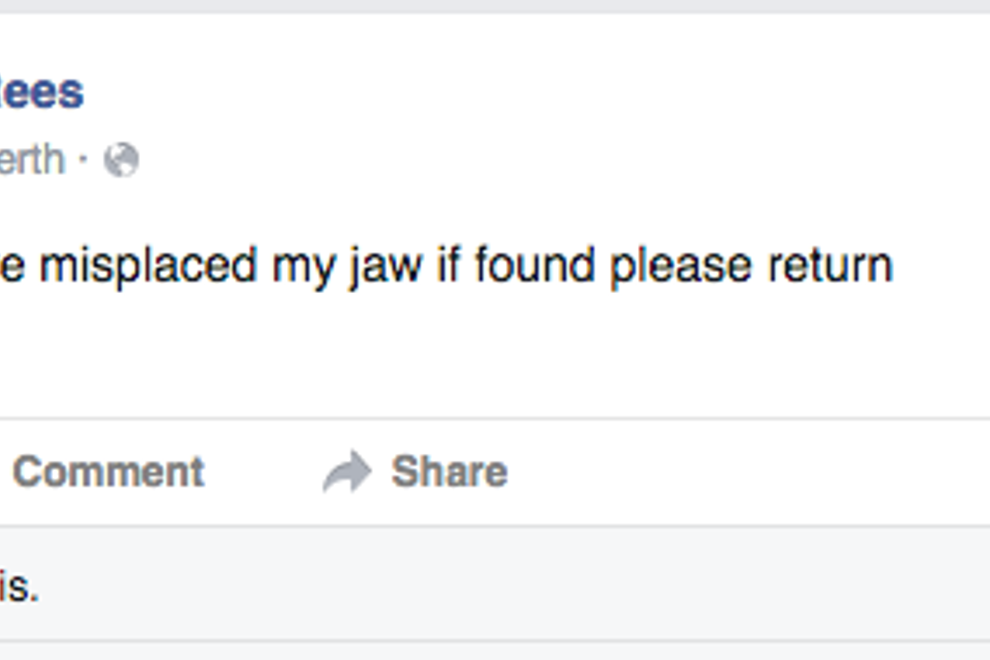Click the globe public privacy icon
Viewport: 990px width, 660px height.
point(121,160)
